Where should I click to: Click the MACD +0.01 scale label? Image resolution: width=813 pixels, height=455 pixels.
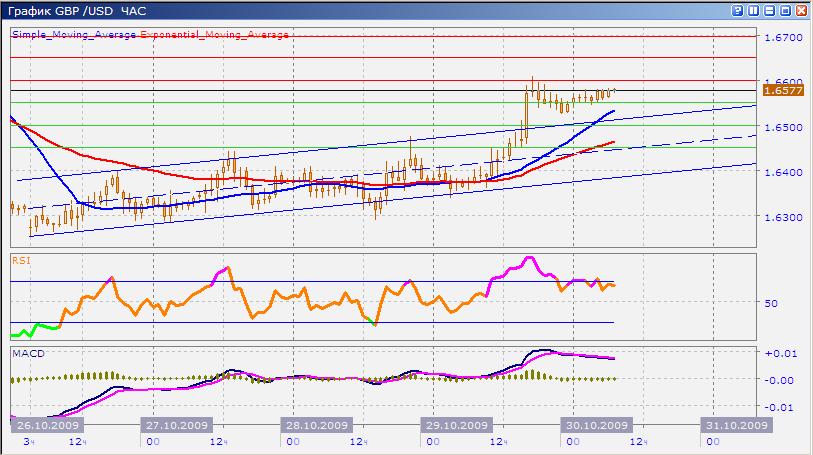click(780, 353)
